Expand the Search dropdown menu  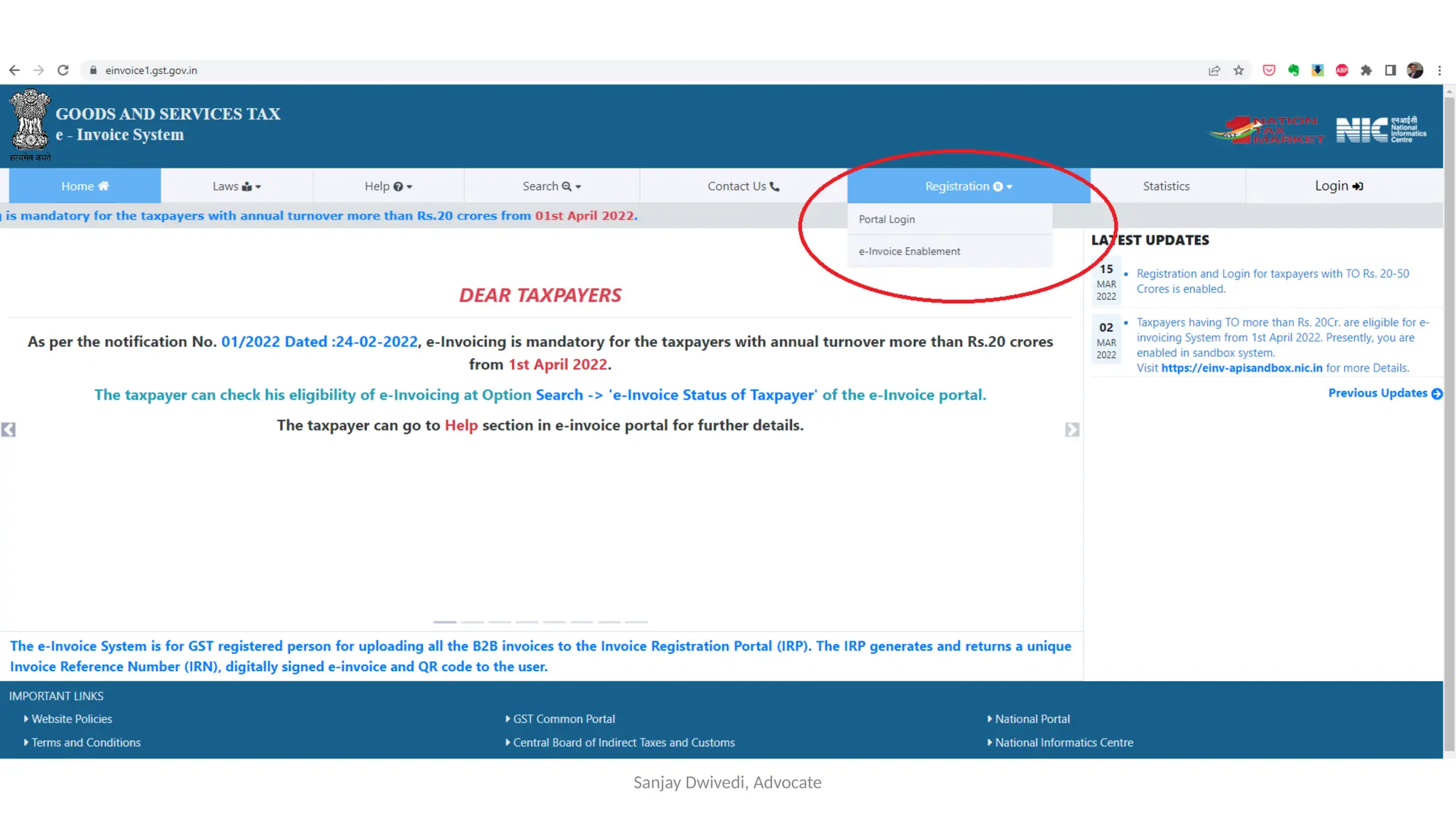552,186
